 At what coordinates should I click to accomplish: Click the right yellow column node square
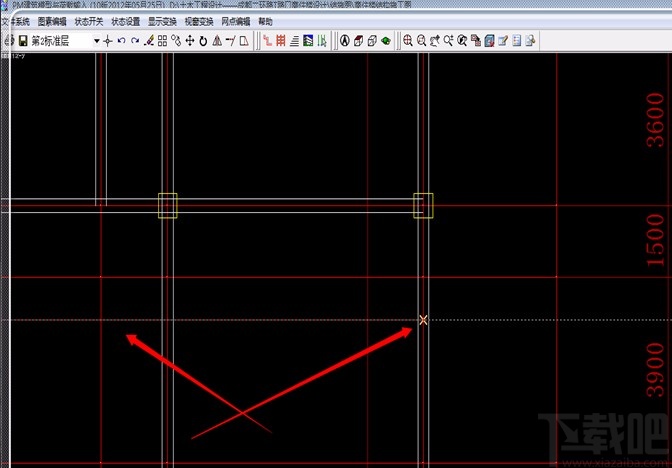pos(424,205)
